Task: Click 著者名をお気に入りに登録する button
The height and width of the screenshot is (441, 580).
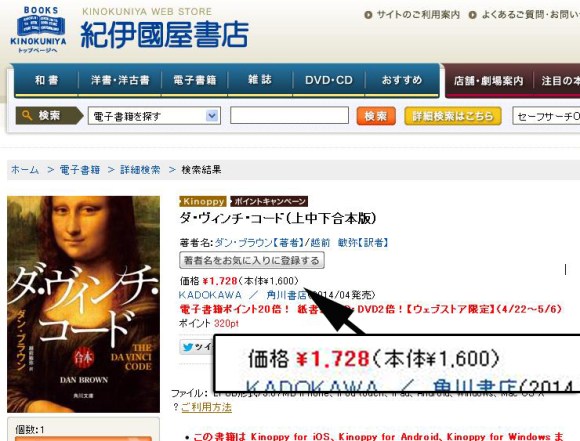Action: pyautogui.click(x=252, y=260)
